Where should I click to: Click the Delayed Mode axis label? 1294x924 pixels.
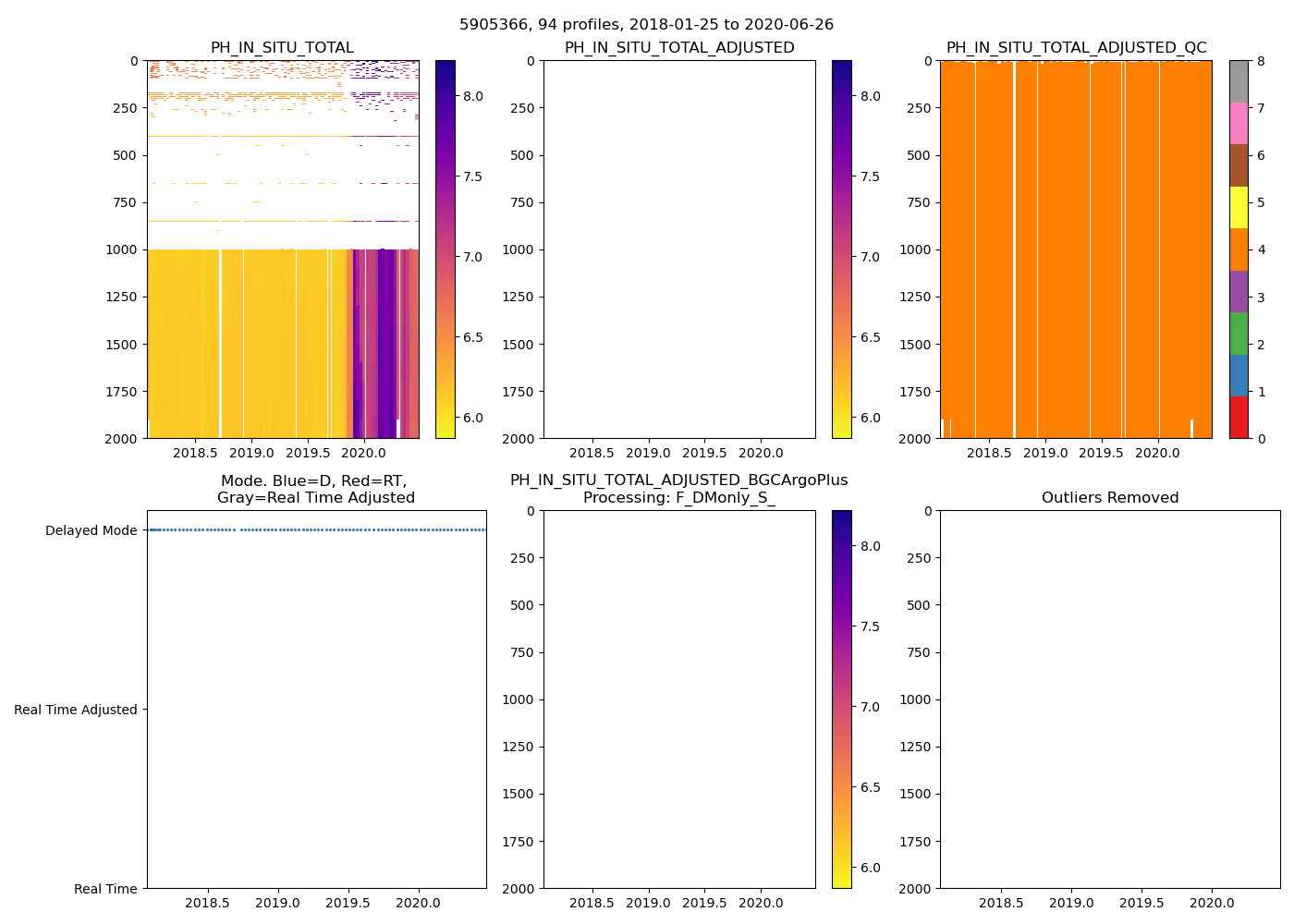[91, 530]
